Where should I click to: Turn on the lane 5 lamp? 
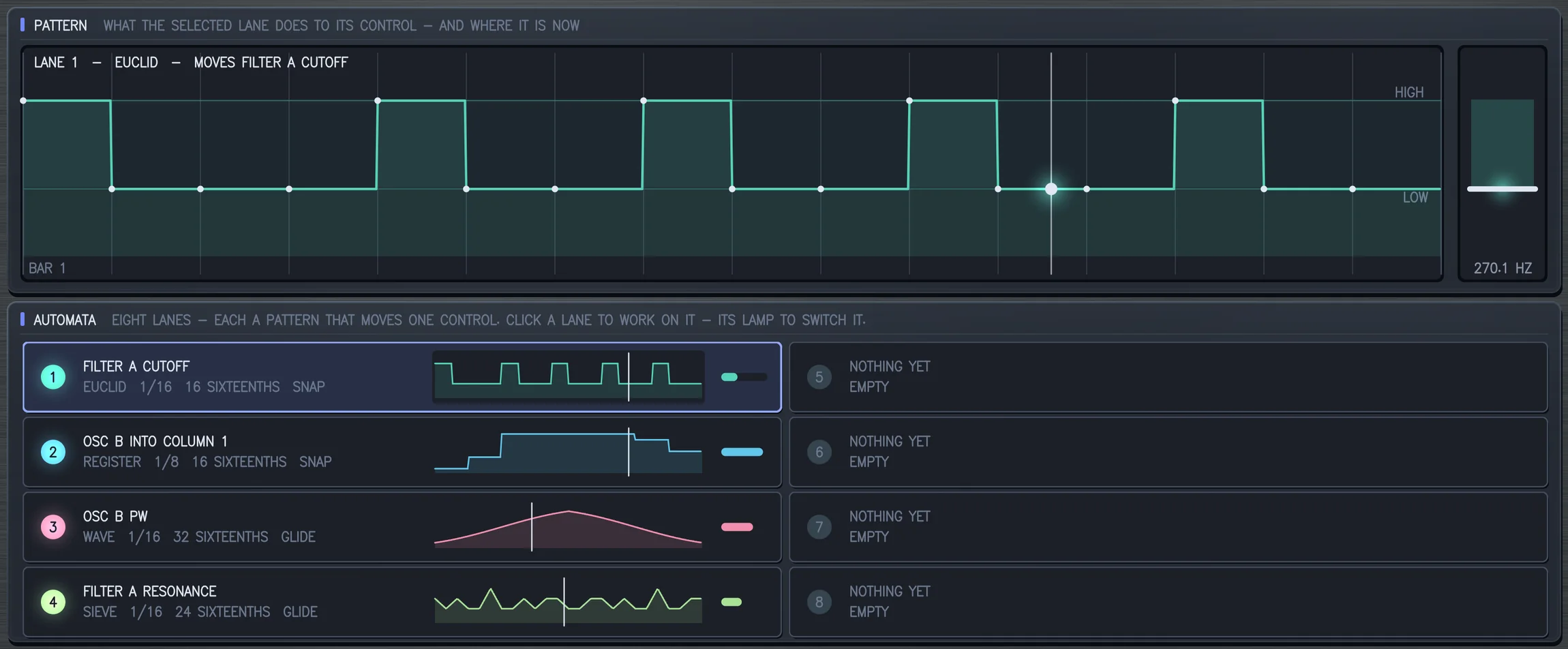[819, 377]
